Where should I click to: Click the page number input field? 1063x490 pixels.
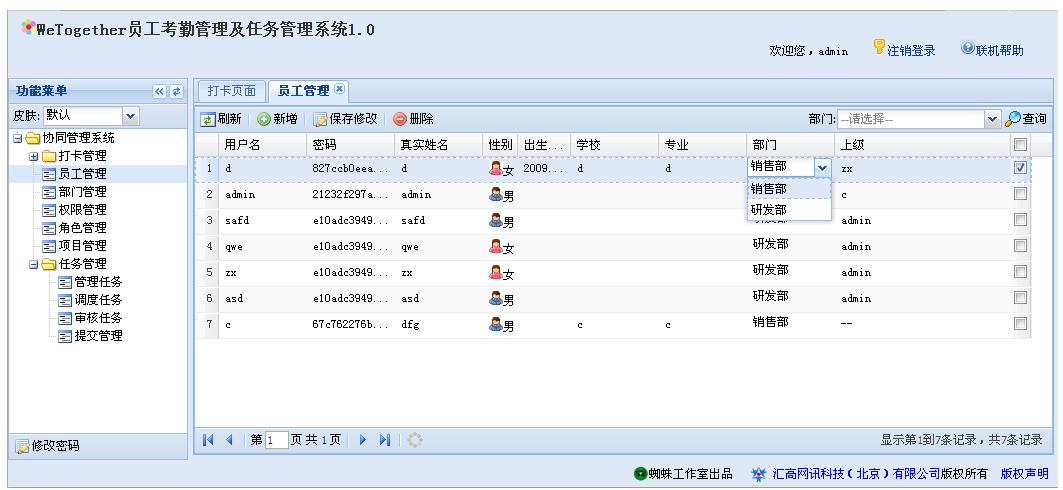tap(277, 441)
